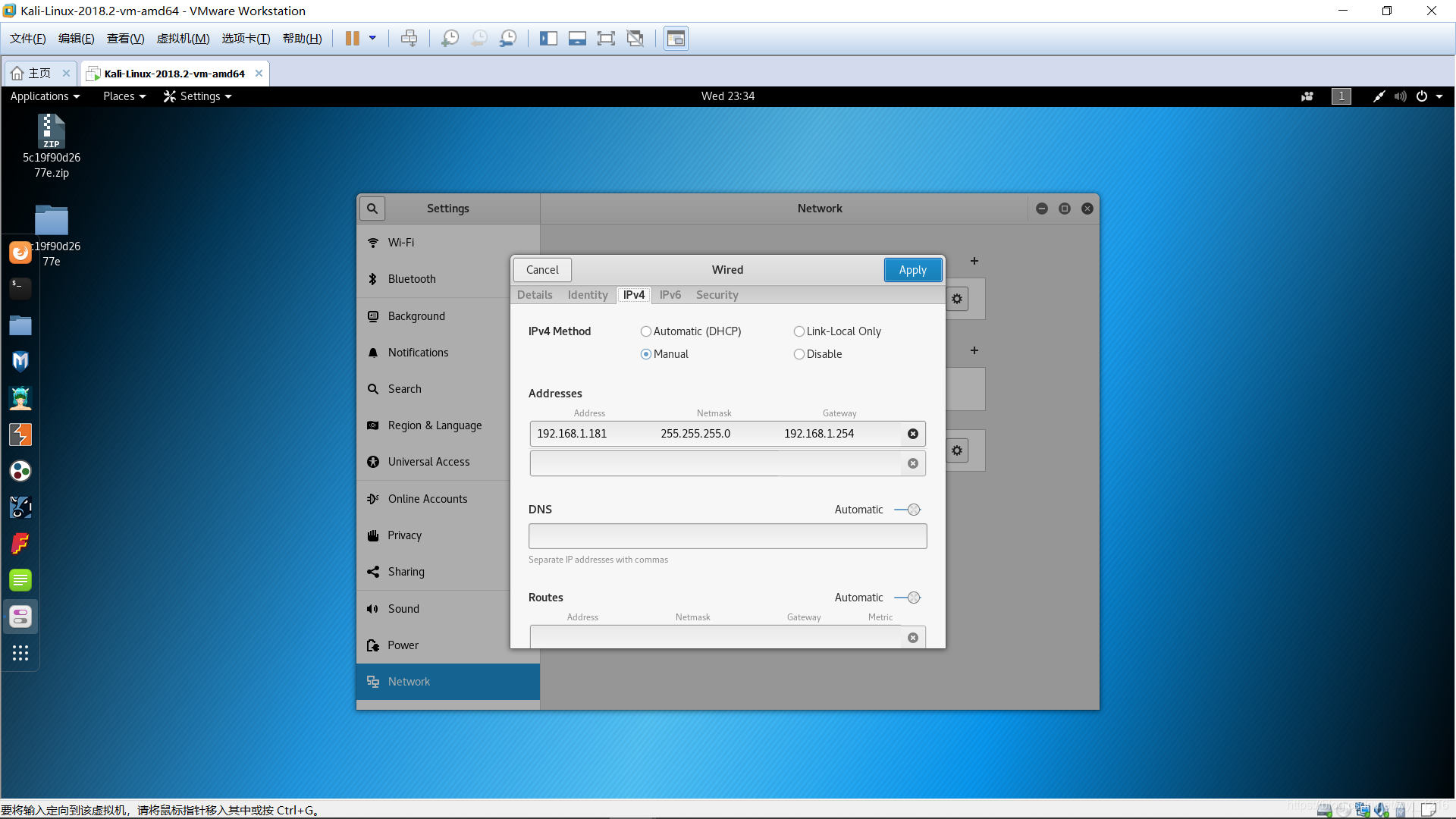Toggle the DNS Automatic switch
Image resolution: width=1456 pixels, height=819 pixels.
coord(908,510)
